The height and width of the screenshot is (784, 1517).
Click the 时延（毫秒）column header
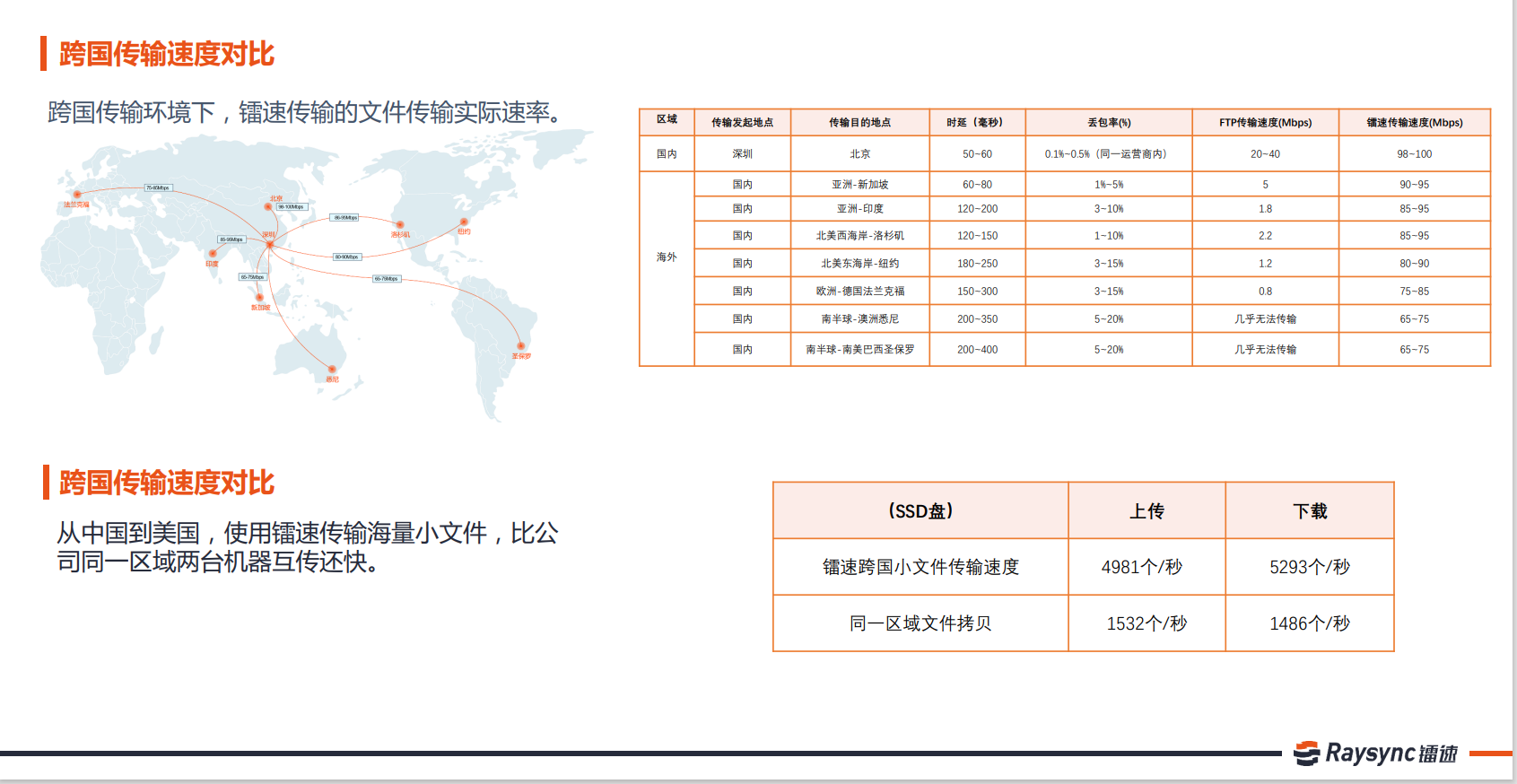pyautogui.click(x=977, y=122)
